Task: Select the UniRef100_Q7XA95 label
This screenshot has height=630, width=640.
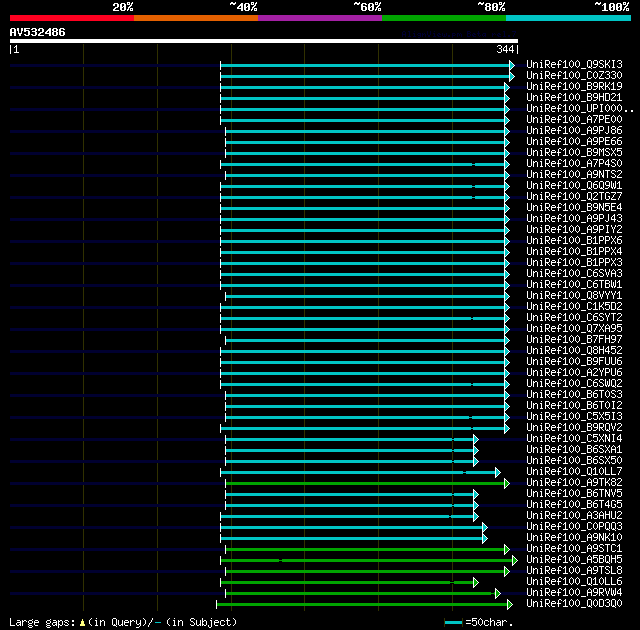Action: tap(574, 329)
